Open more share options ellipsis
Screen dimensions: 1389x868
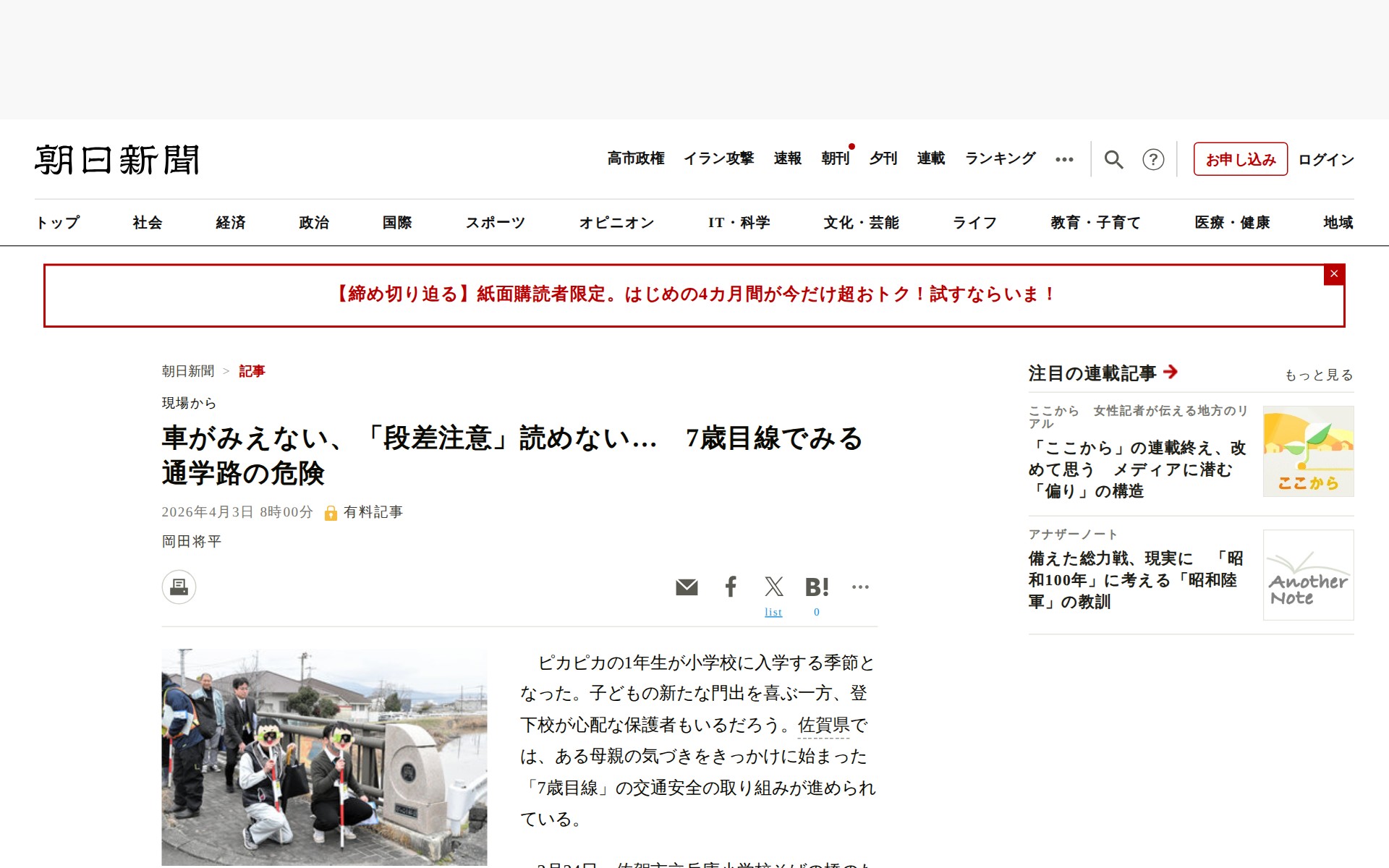pos(860,587)
